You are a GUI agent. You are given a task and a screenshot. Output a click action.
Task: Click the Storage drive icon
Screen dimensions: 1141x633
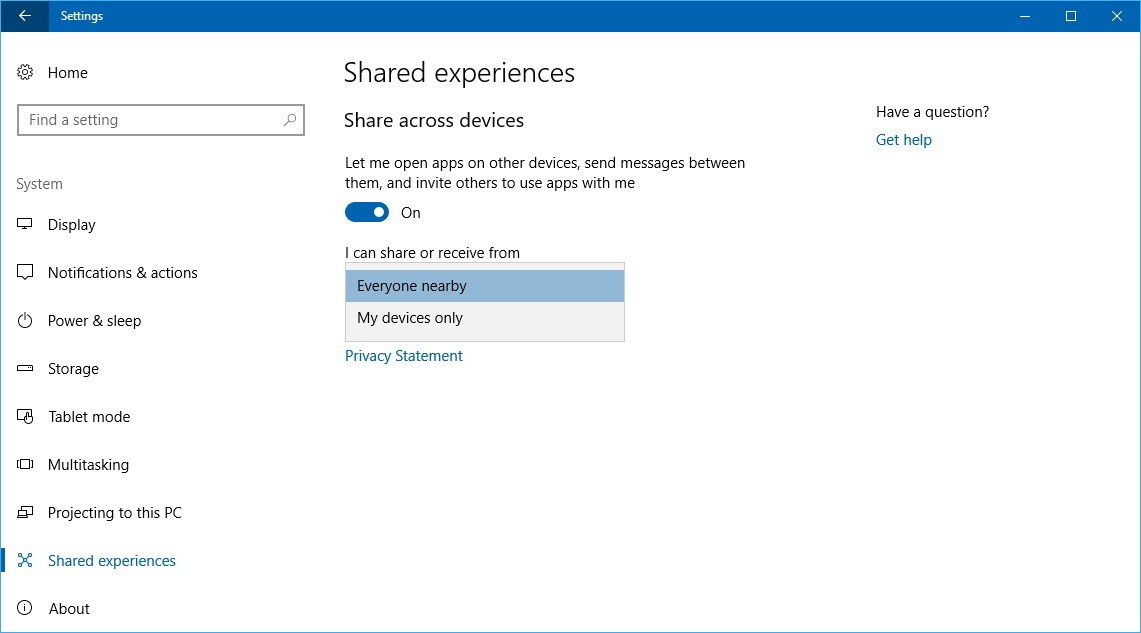pos(26,369)
